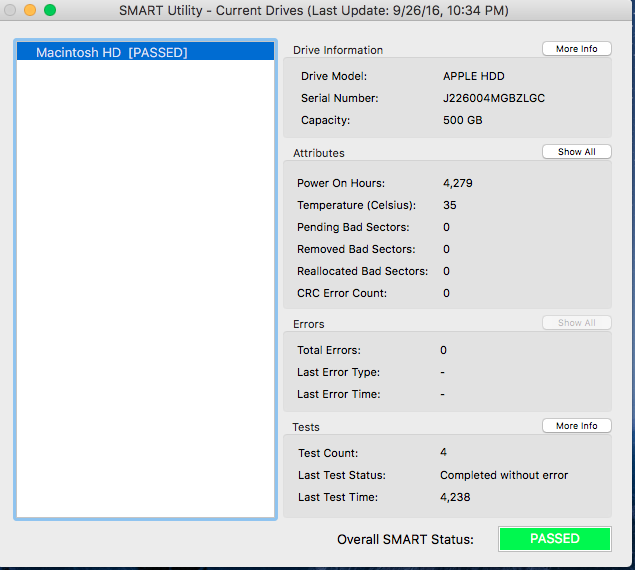Viewport: 635px width, 570px height.
Task: Click the Removed Bad Sectors label
Action: [x=356, y=249]
